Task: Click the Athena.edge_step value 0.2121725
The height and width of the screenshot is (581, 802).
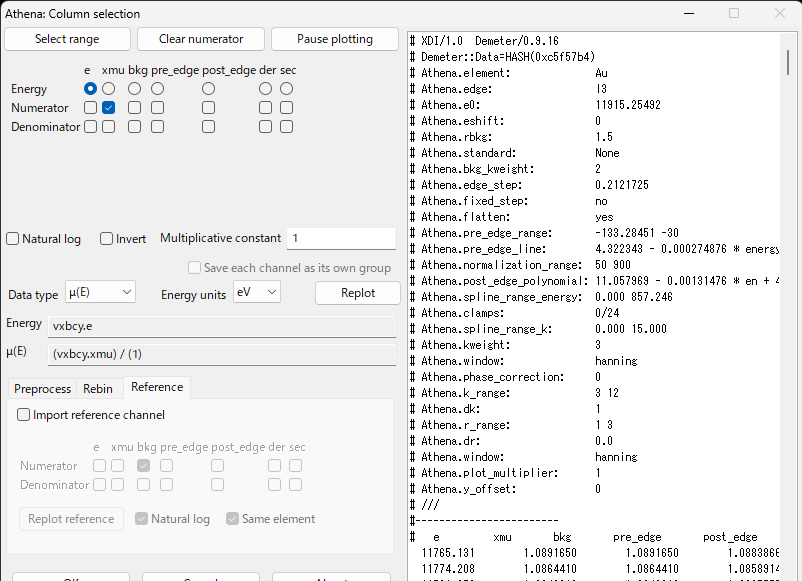Action: pos(622,185)
